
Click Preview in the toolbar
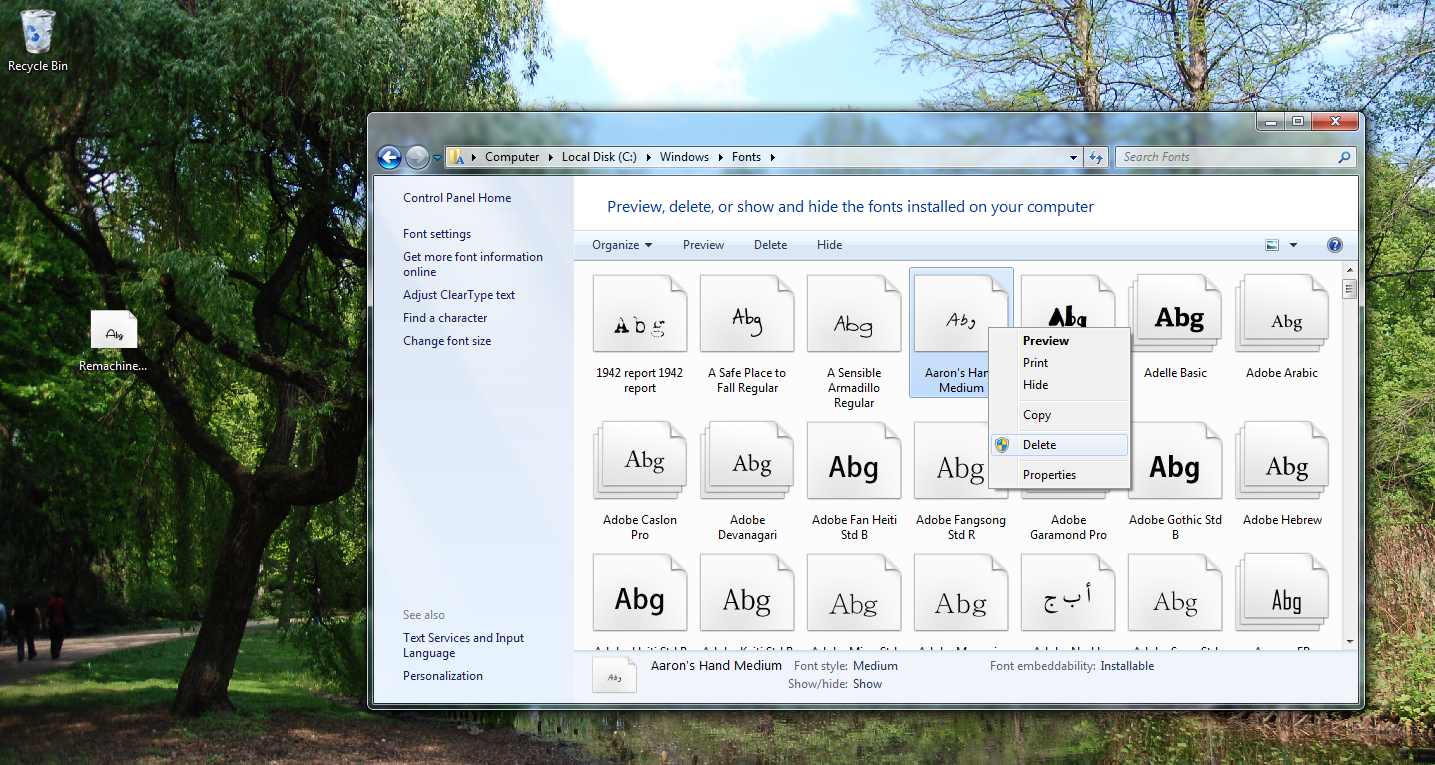[703, 245]
